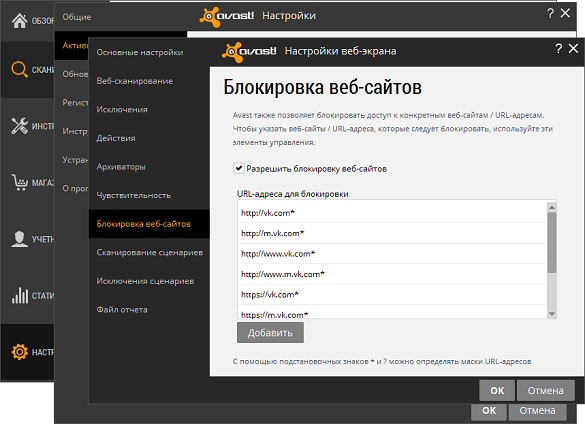
Task: Click the 'Блокировка веб-сайтов' page heading
Action: [x=323, y=87]
